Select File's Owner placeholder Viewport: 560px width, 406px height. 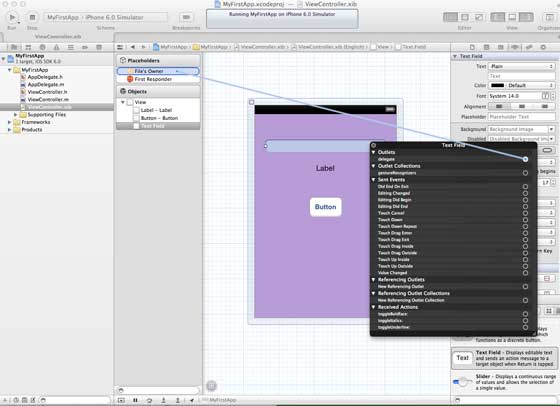(158, 71)
